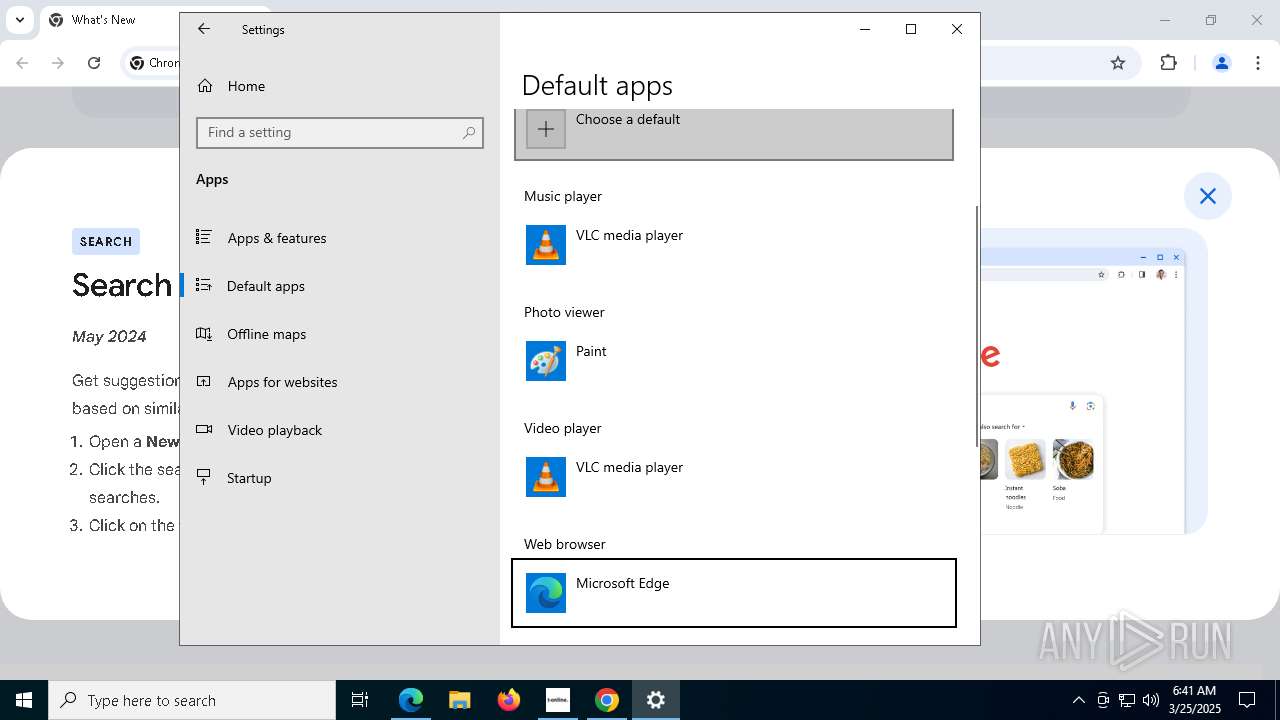The image size is (1280, 720).
Task: Change Photo viewer default from Paint
Action: (734, 361)
